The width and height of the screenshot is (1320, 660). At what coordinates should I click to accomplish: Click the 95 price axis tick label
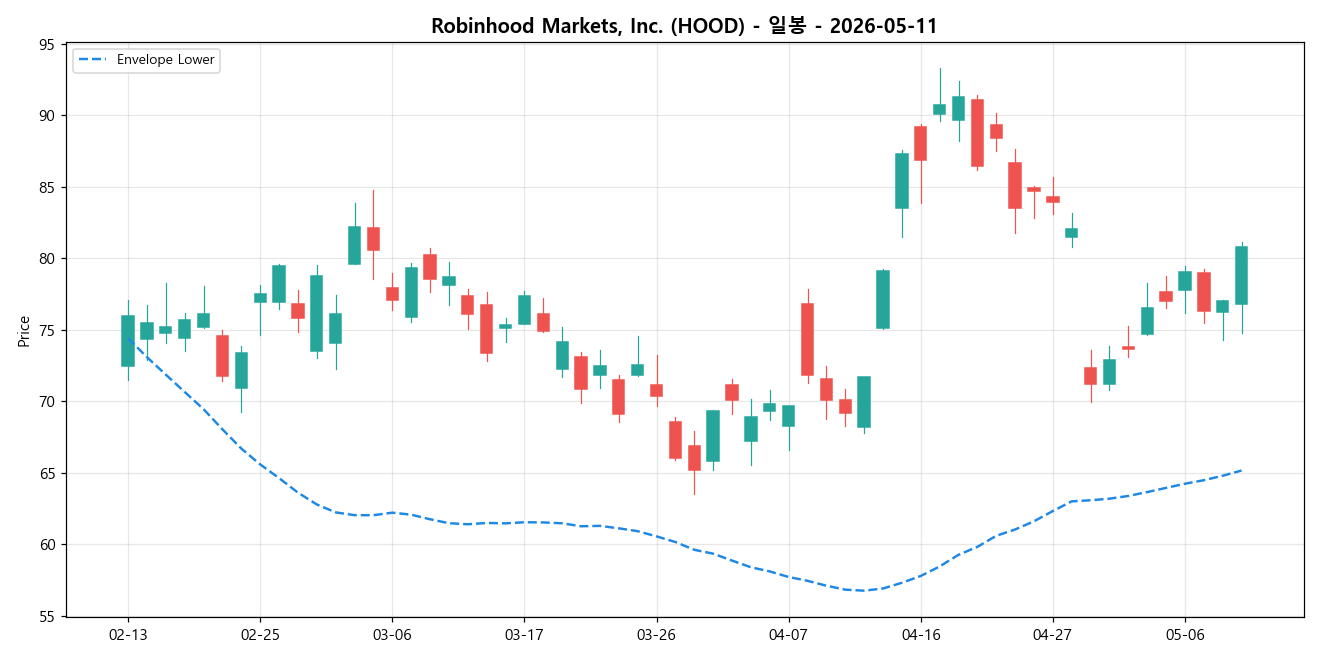pyautogui.click(x=49, y=44)
